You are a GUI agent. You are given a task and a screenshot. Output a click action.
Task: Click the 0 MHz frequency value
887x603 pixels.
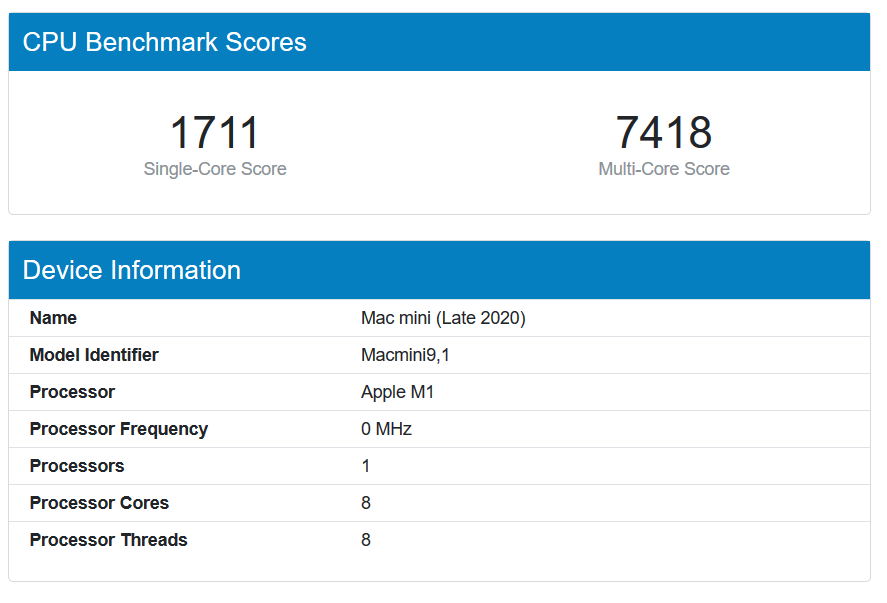pyautogui.click(x=384, y=429)
